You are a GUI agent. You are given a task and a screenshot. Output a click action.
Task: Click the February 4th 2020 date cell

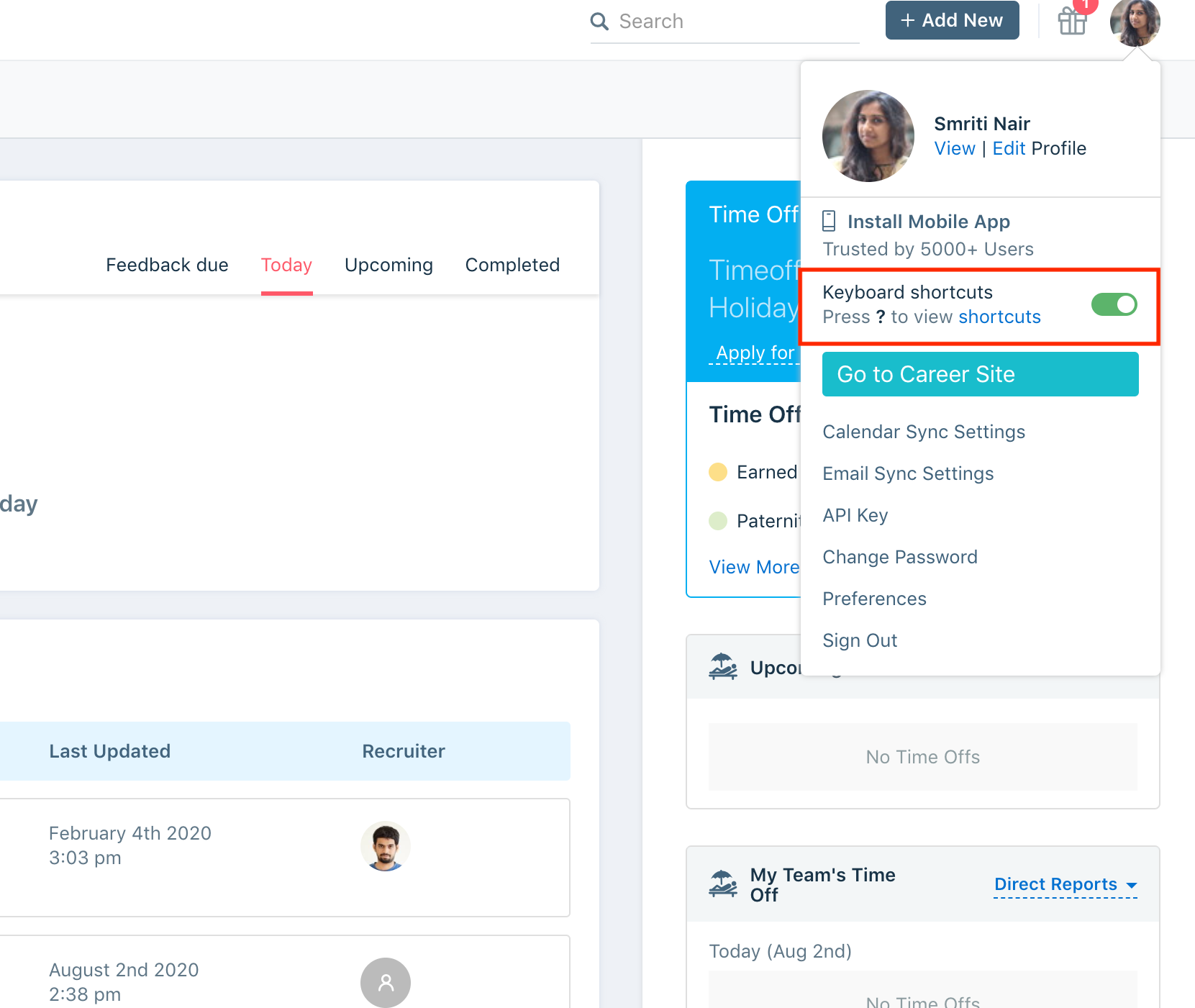[x=130, y=845]
